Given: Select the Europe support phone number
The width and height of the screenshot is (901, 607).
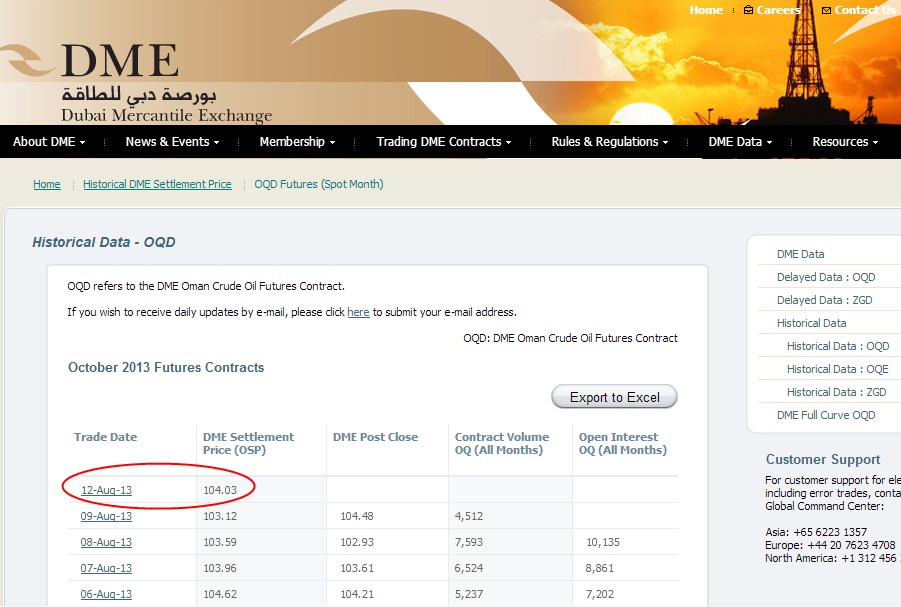Looking at the screenshot, I should click(x=851, y=545).
